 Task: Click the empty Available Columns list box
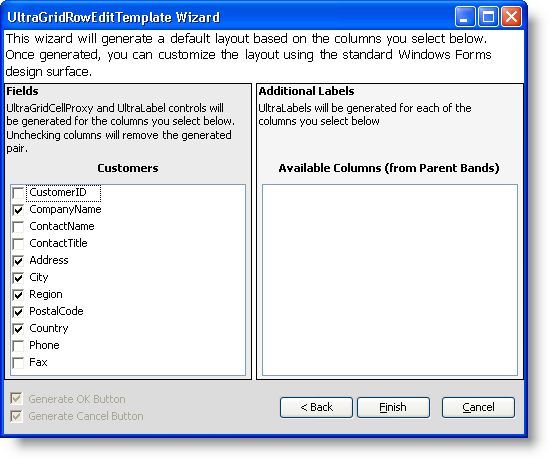pyautogui.click(x=390, y=280)
